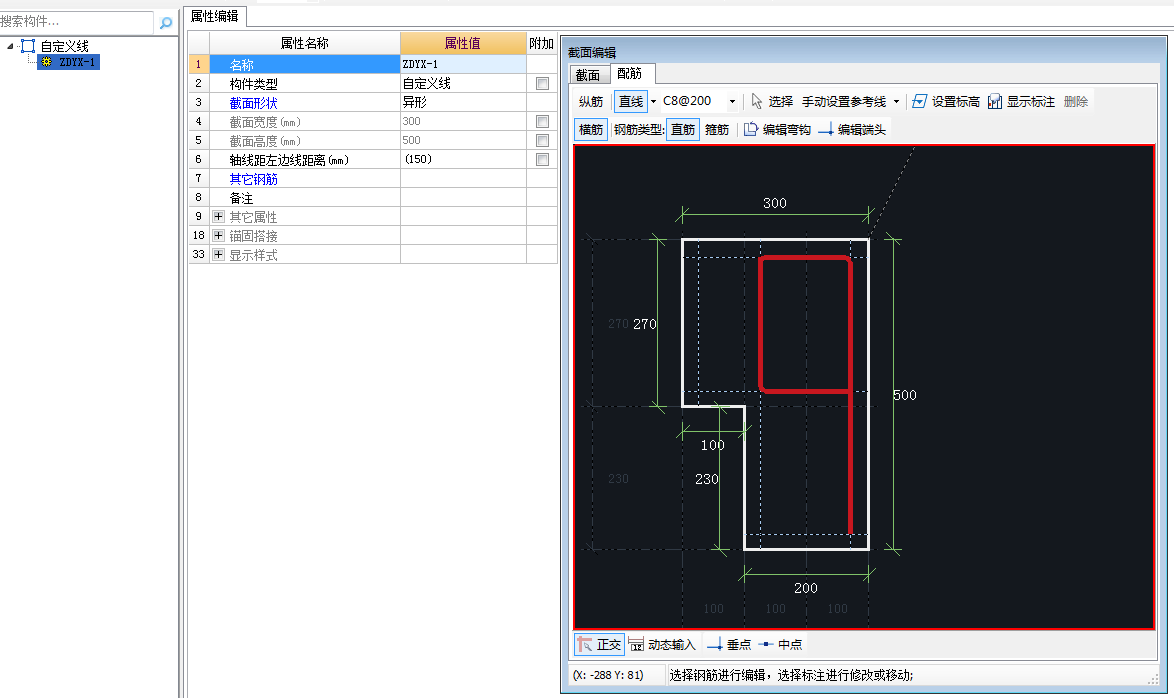Viewport: 1174px width, 698px height.
Task: Select the 纵筋 rebar mode
Action: click(591, 101)
